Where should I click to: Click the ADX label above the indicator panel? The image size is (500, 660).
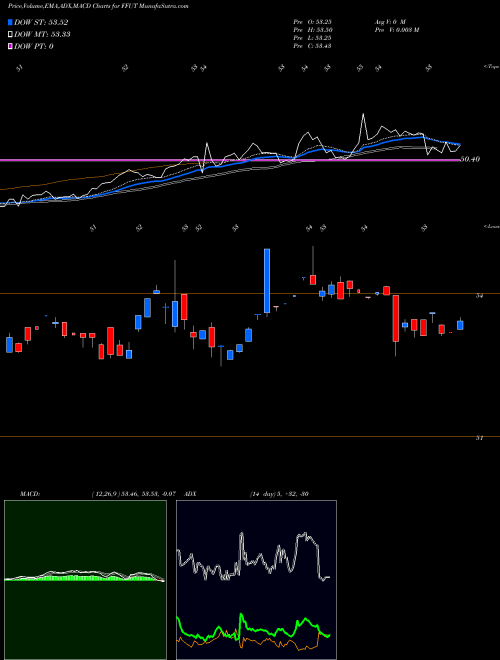pos(191,494)
